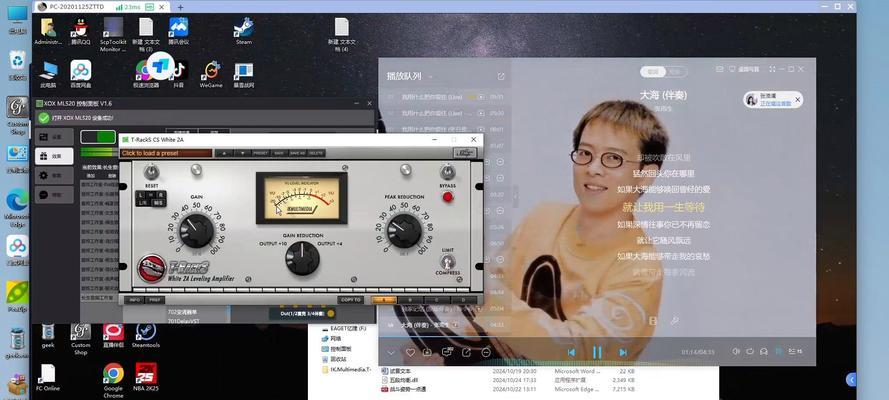This screenshot has width=889, height=400.
Task: Open the 腾讯会议 desktop shortcut
Action: [x=179, y=32]
